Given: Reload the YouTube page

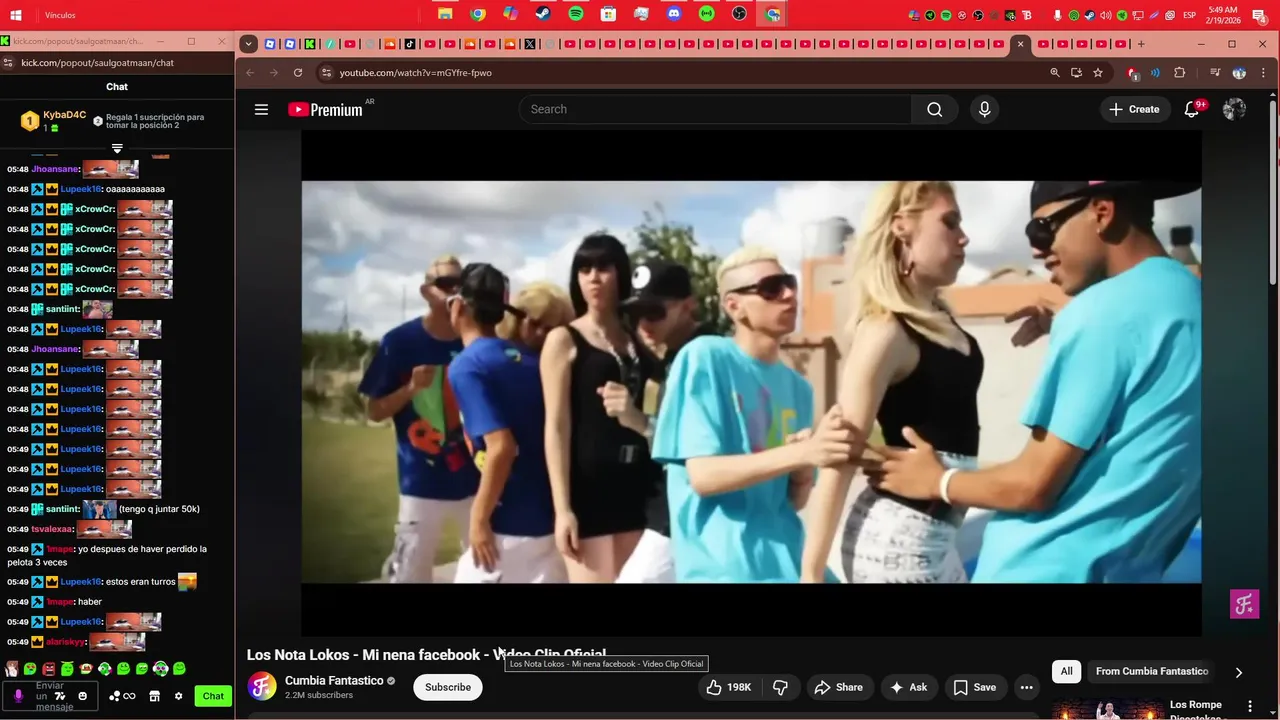Looking at the screenshot, I should pyautogui.click(x=298, y=73).
